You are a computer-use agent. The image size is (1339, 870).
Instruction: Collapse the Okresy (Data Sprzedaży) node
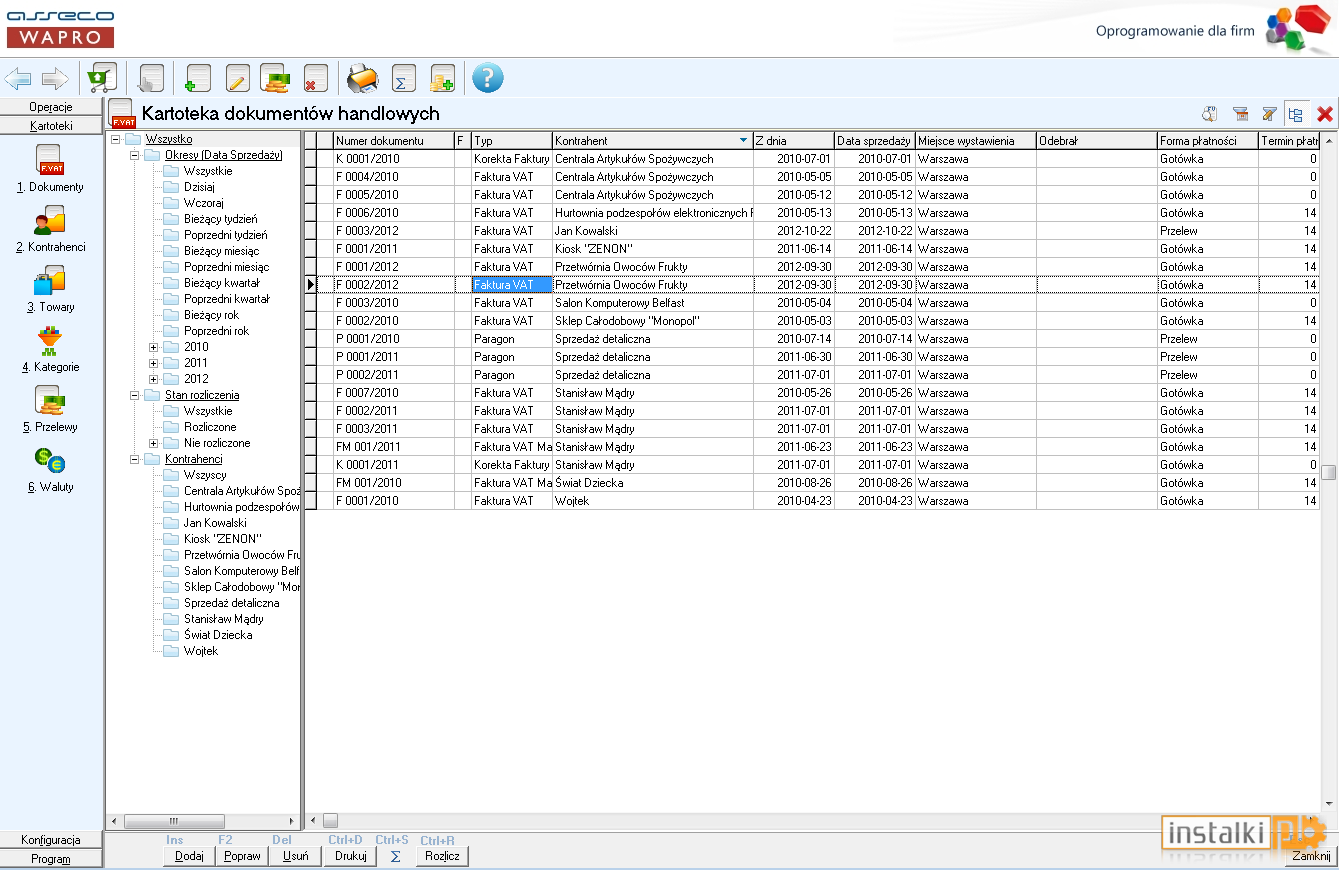coord(134,155)
